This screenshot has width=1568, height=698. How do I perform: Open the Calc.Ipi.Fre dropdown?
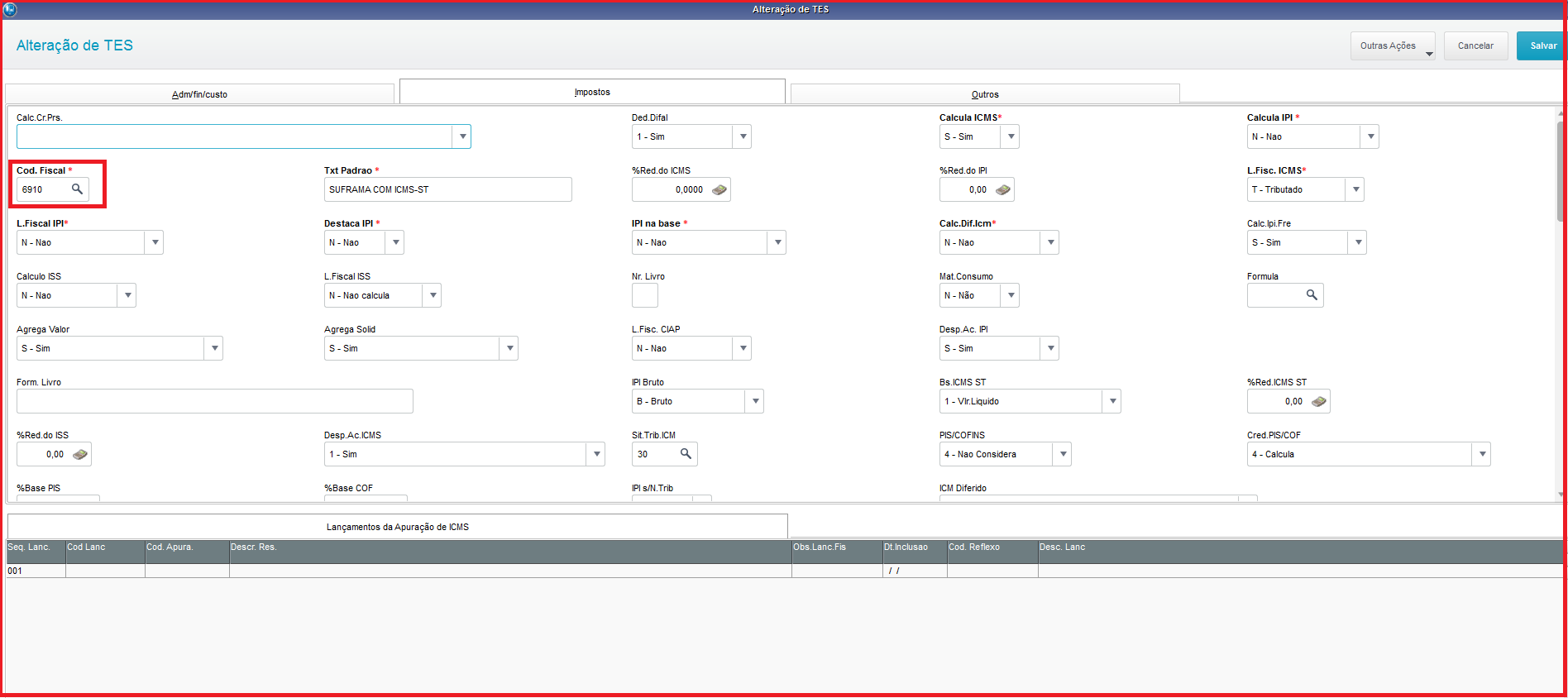click(x=1357, y=242)
